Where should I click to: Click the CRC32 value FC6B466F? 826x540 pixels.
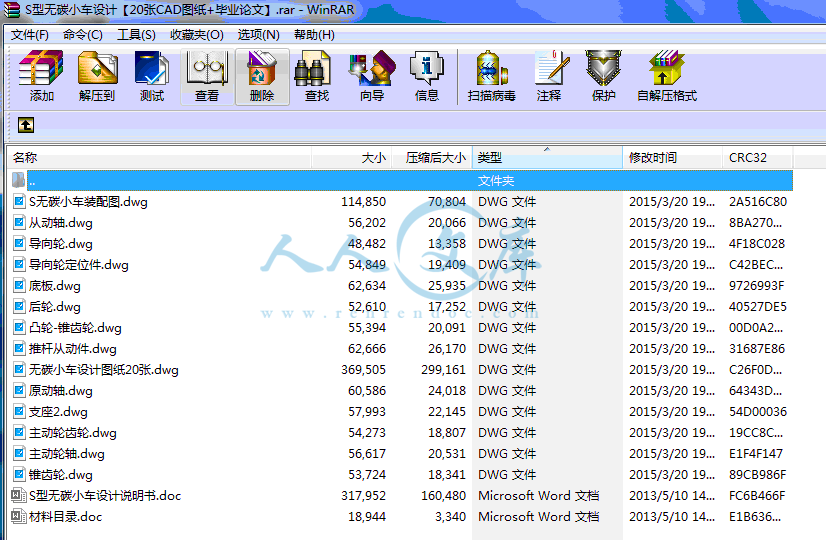757,496
